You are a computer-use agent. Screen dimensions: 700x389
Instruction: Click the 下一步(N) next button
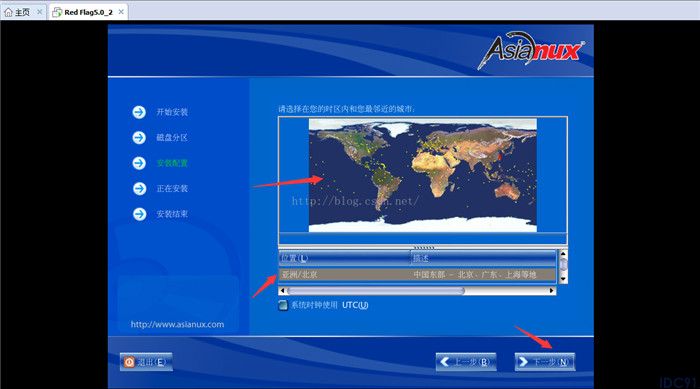545,362
